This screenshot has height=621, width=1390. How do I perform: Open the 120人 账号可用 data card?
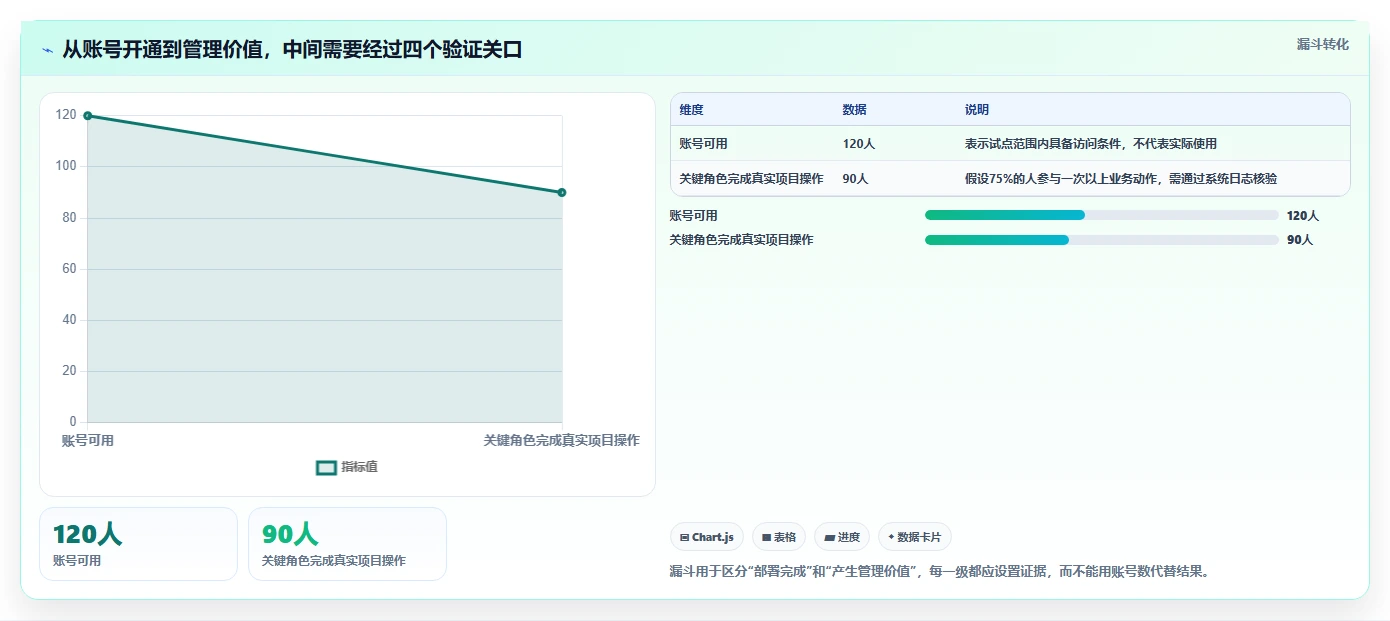(x=138, y=544)
